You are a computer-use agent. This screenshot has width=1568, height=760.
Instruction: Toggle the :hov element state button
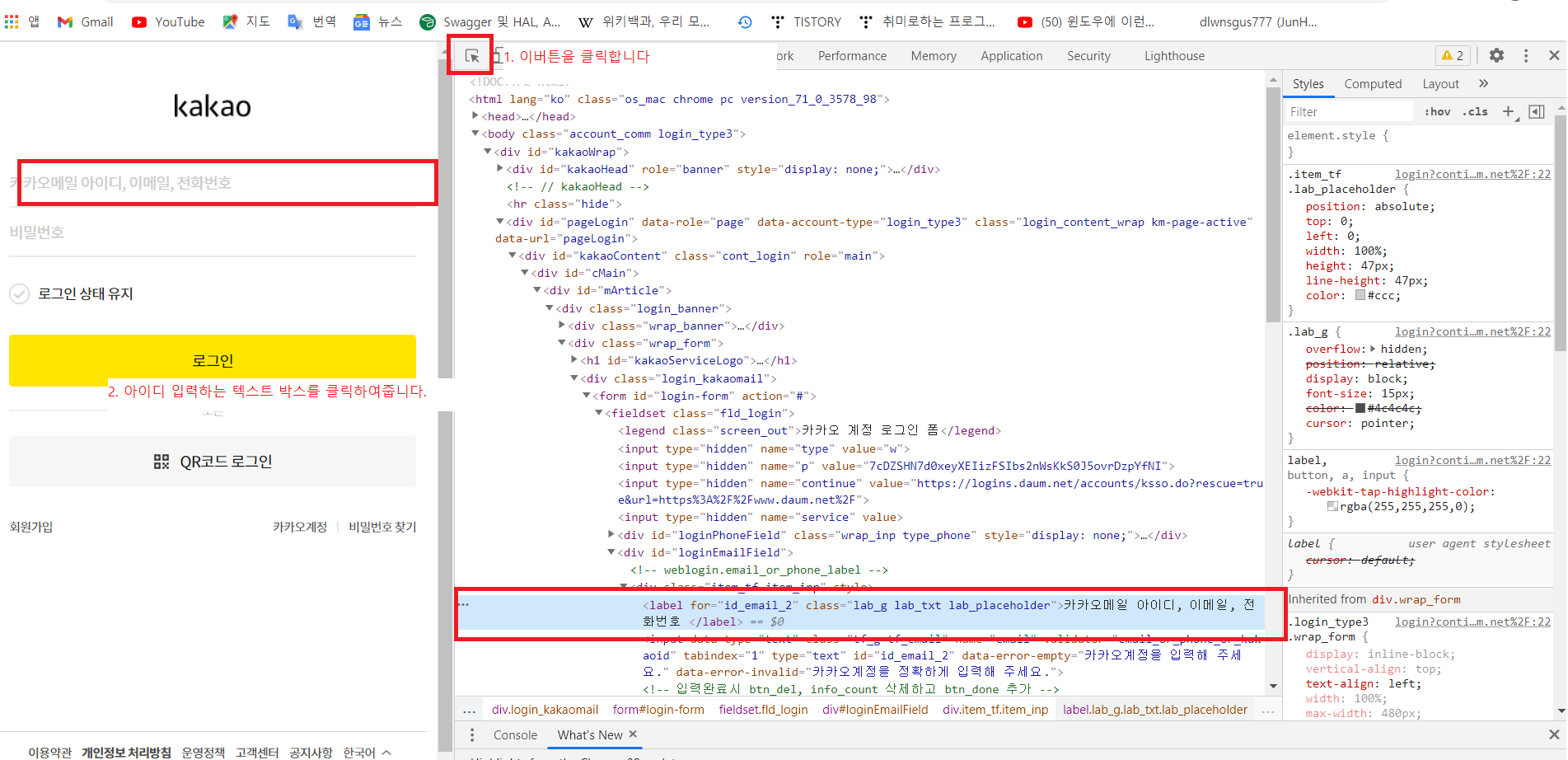[1438, 111]
